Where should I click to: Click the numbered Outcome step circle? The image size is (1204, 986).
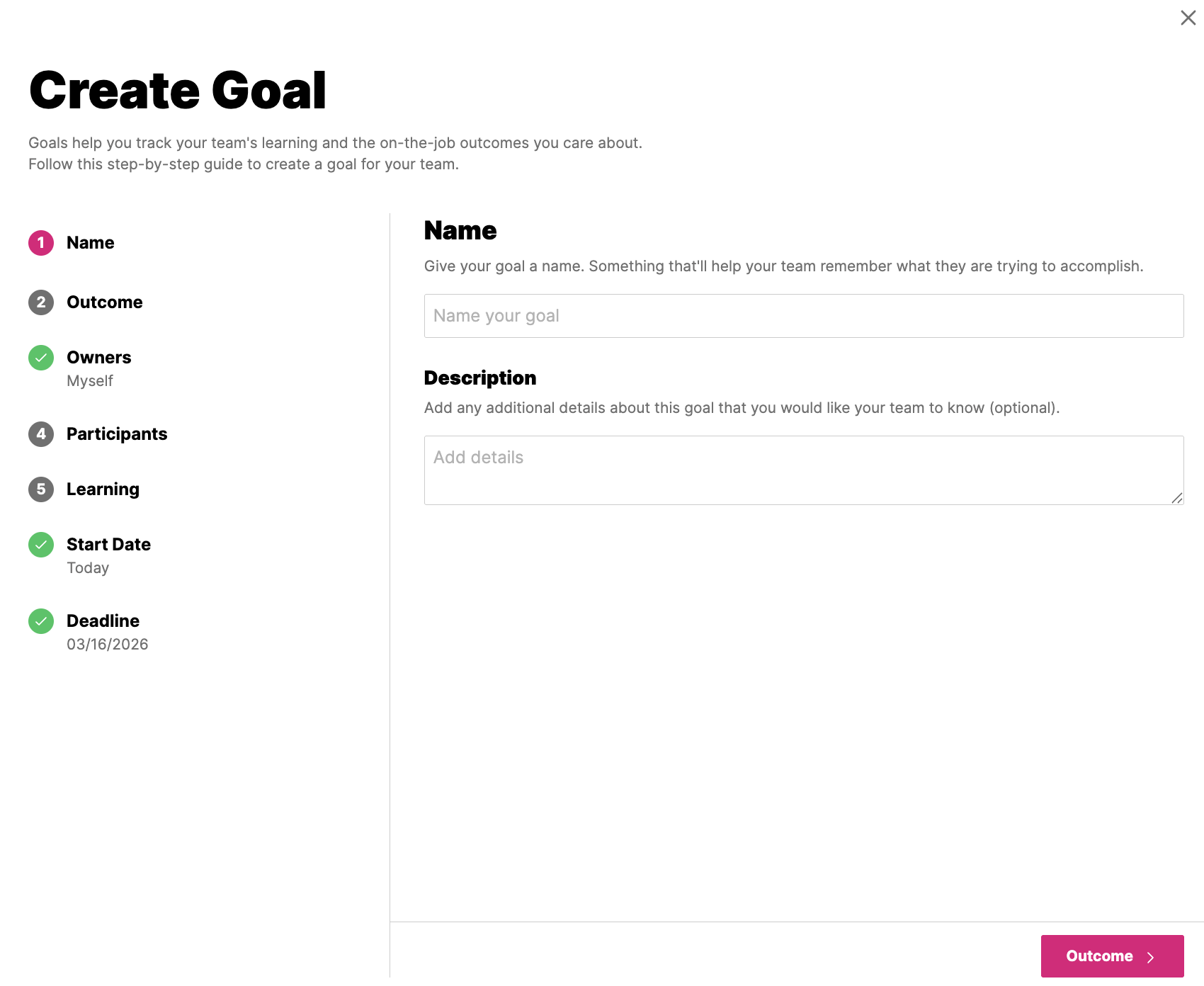point(41,302)
